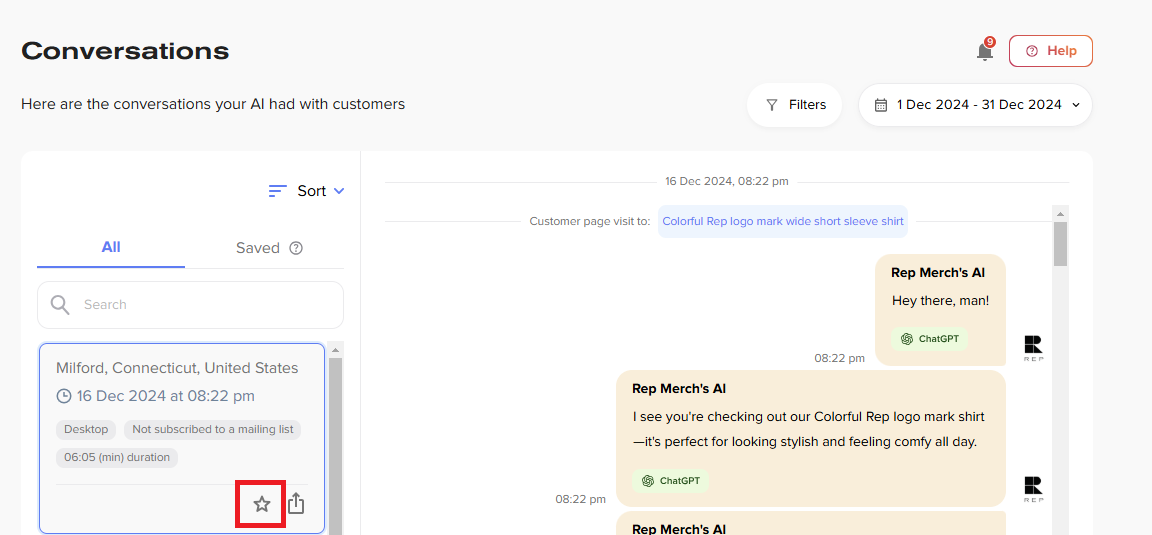Viewport: 1152px width, 535px height.
Task: Click the chat panel scrollbar thumb
Action: 1060,243
